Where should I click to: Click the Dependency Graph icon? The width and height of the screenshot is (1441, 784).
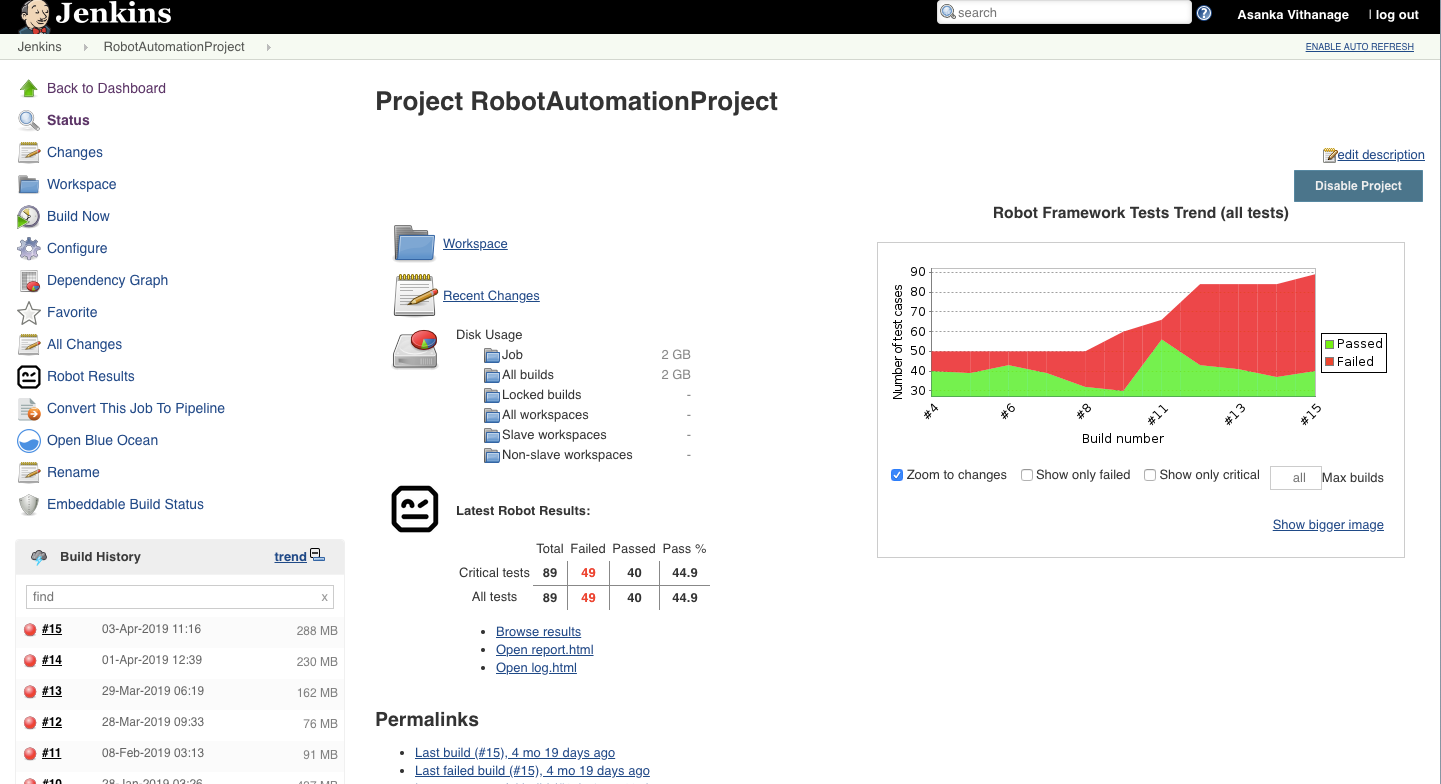29,280
